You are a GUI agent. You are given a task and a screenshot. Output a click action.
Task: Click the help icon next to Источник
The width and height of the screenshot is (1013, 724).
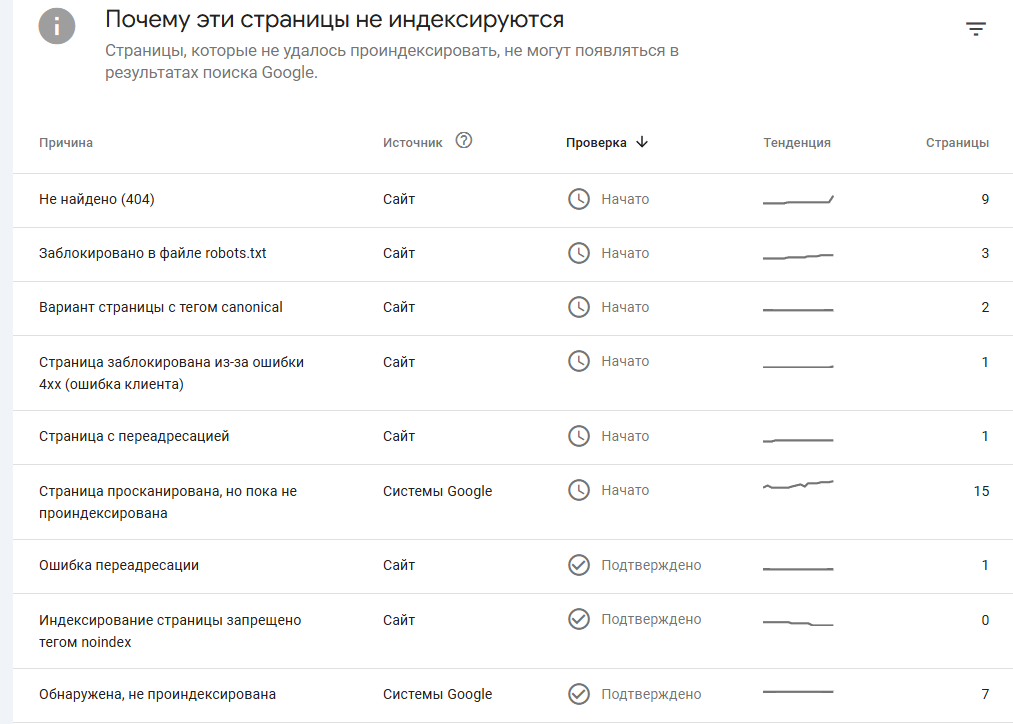tap(463, 141)
